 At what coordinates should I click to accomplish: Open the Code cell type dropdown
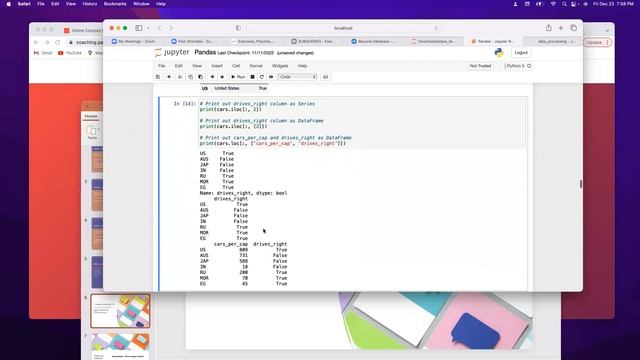(298, 77)
